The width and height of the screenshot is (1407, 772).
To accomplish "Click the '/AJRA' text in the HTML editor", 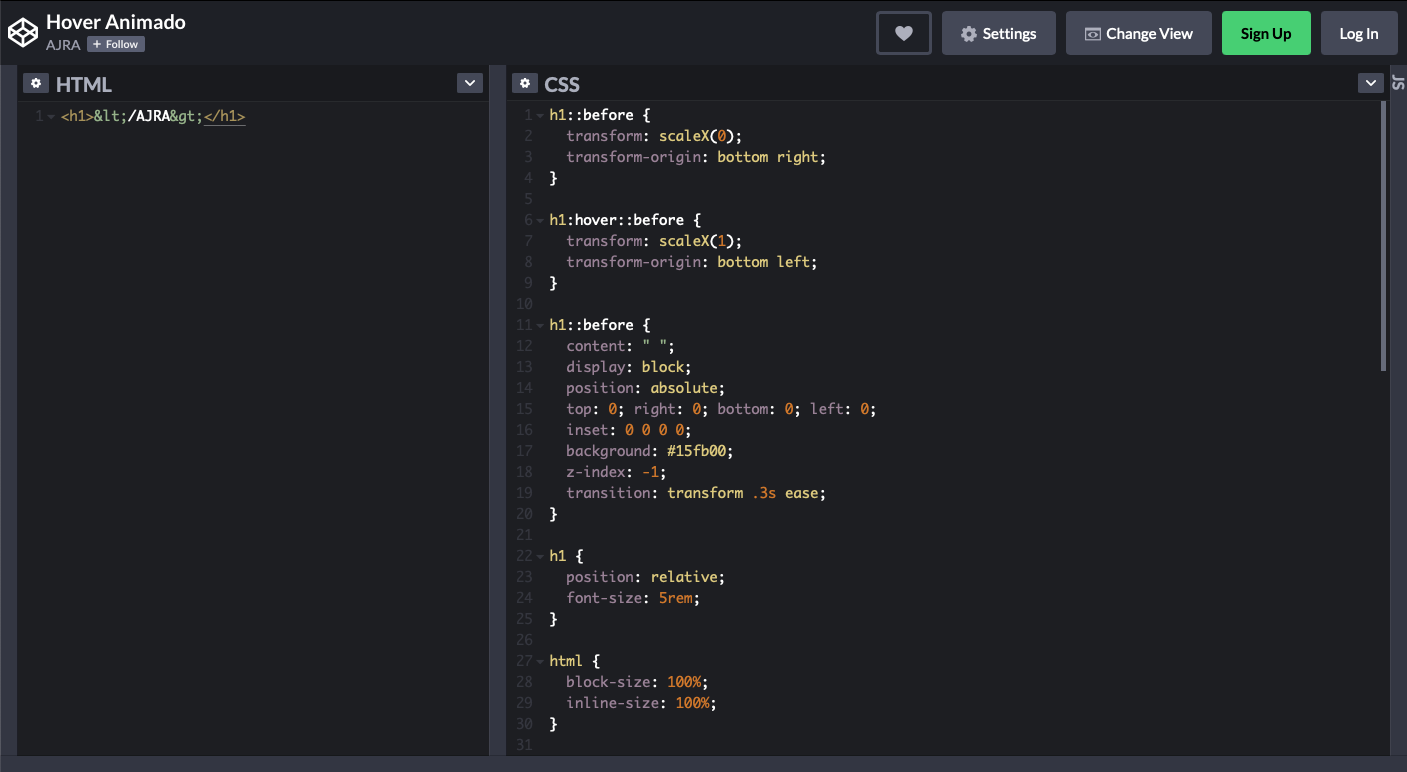I will click(x=148, y=116).
